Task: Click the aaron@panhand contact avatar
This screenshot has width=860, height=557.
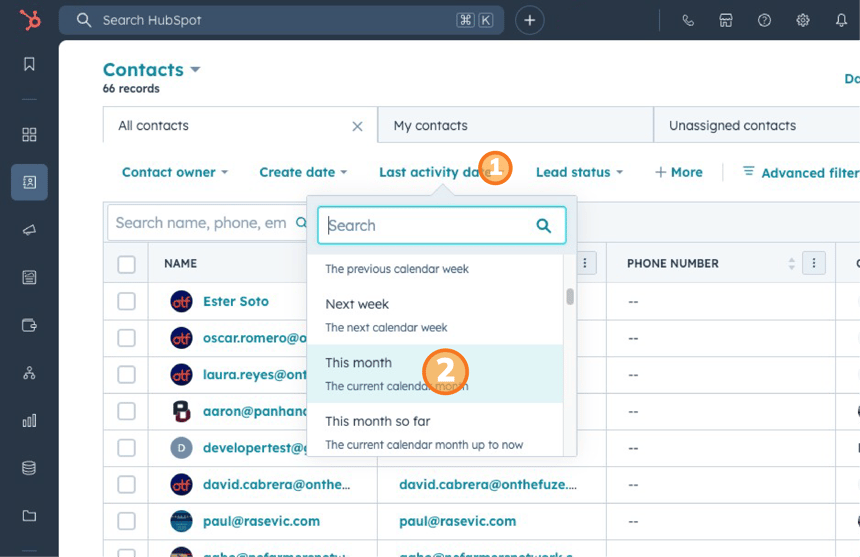Action: tap(181, 411)
